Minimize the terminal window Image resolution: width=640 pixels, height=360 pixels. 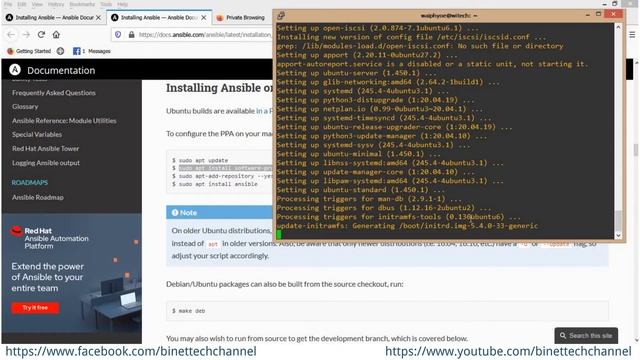[587, 15]
